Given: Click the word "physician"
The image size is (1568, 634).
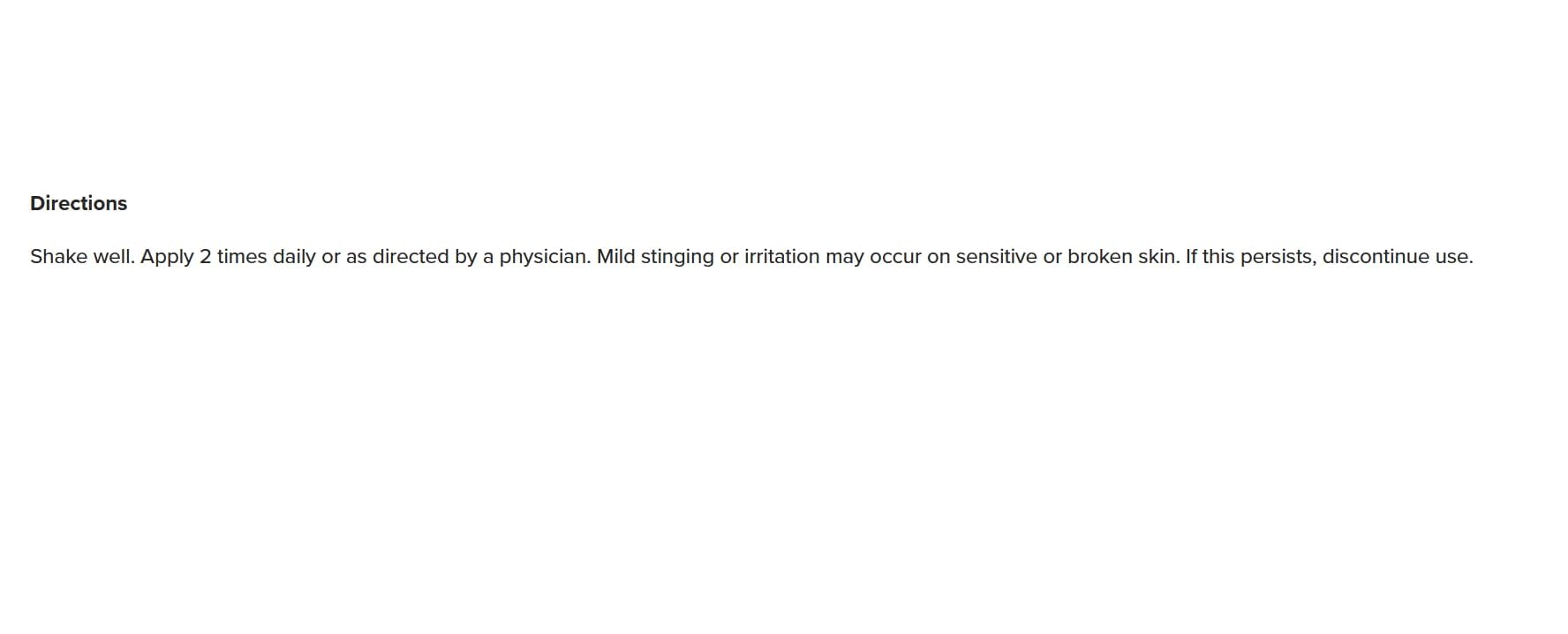Looking at the screenshot, I should pos(543,257).
